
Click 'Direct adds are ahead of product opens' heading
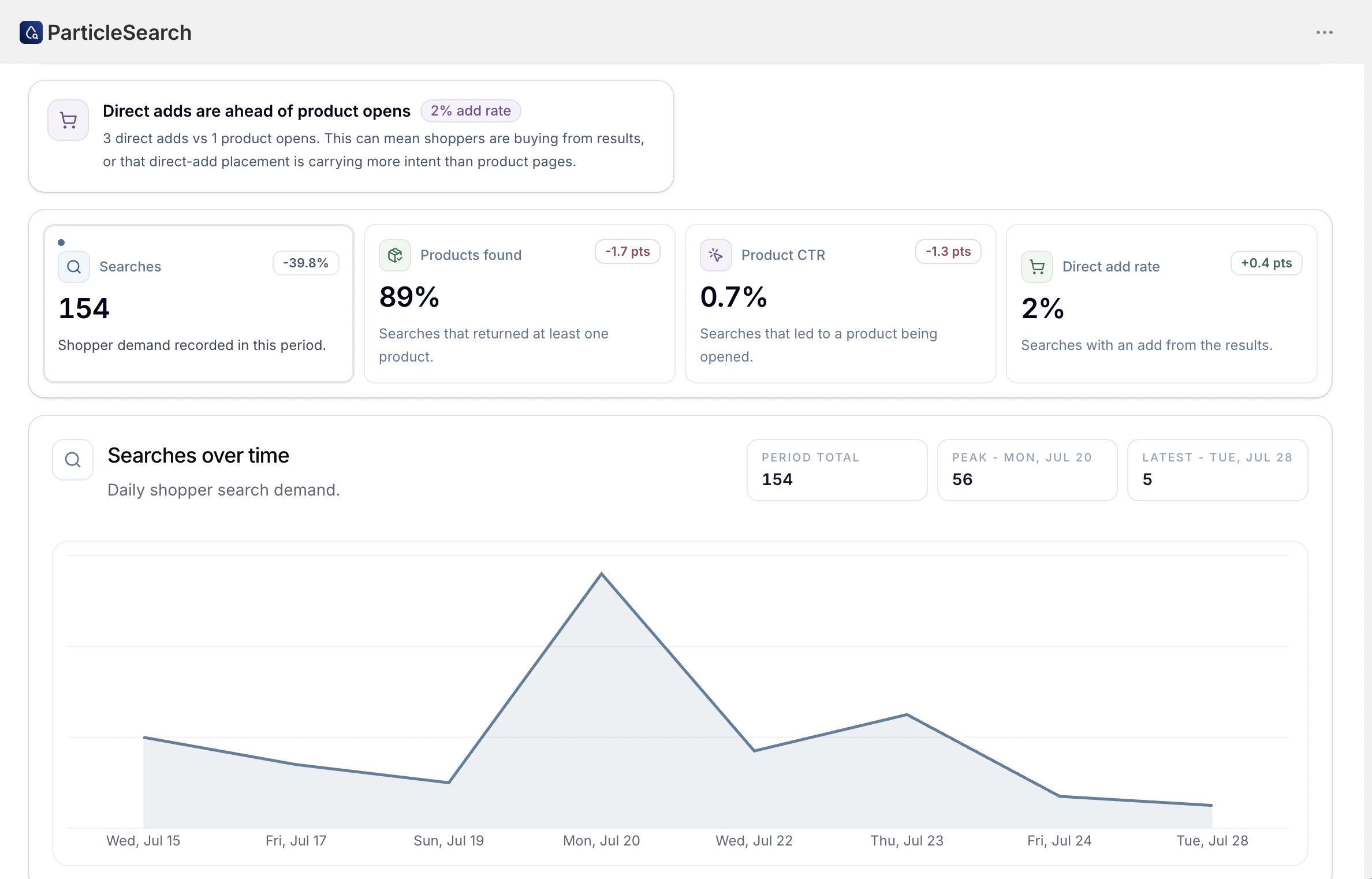(x=256, y=111)
